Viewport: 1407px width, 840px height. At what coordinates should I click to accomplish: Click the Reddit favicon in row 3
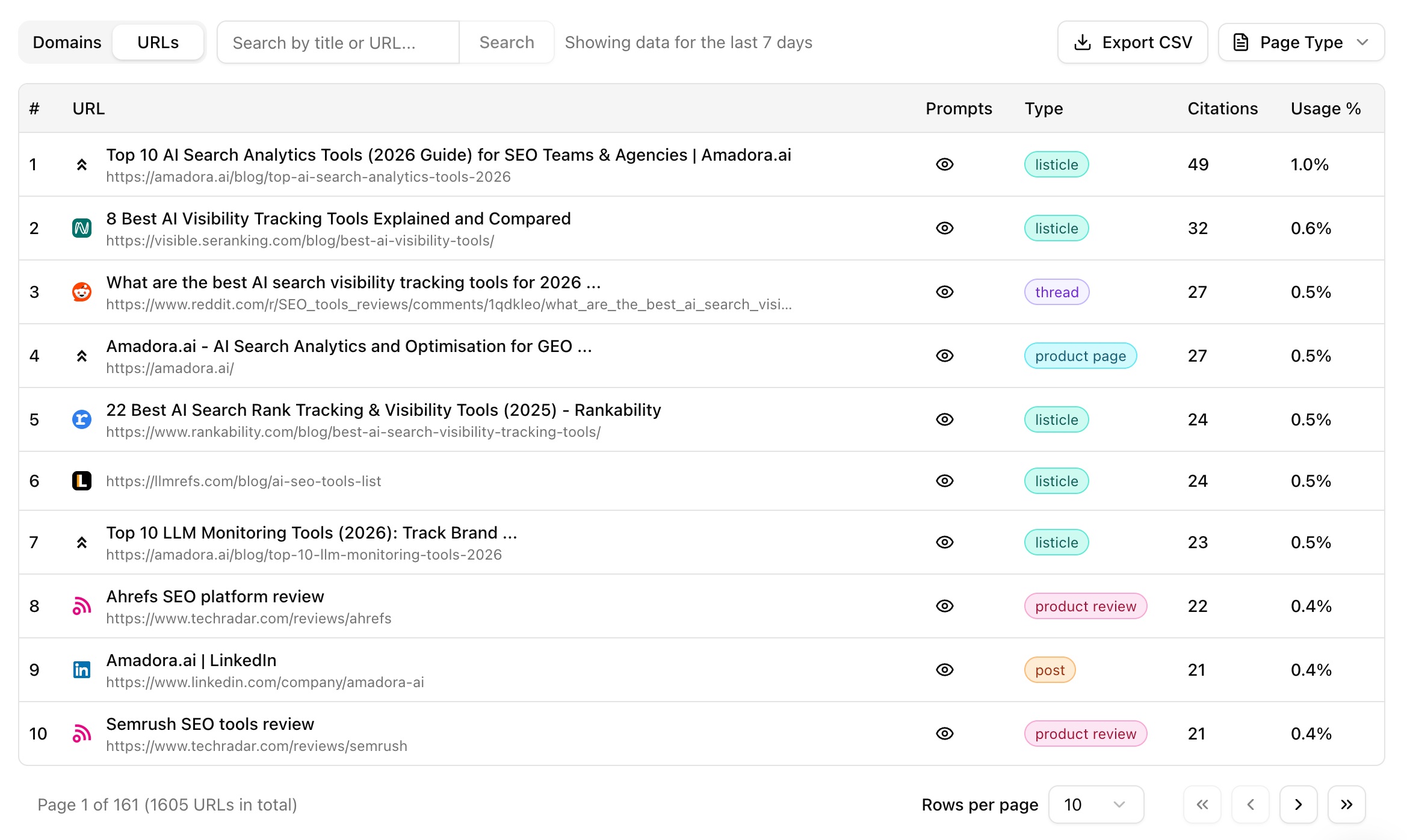click(82, 292)
